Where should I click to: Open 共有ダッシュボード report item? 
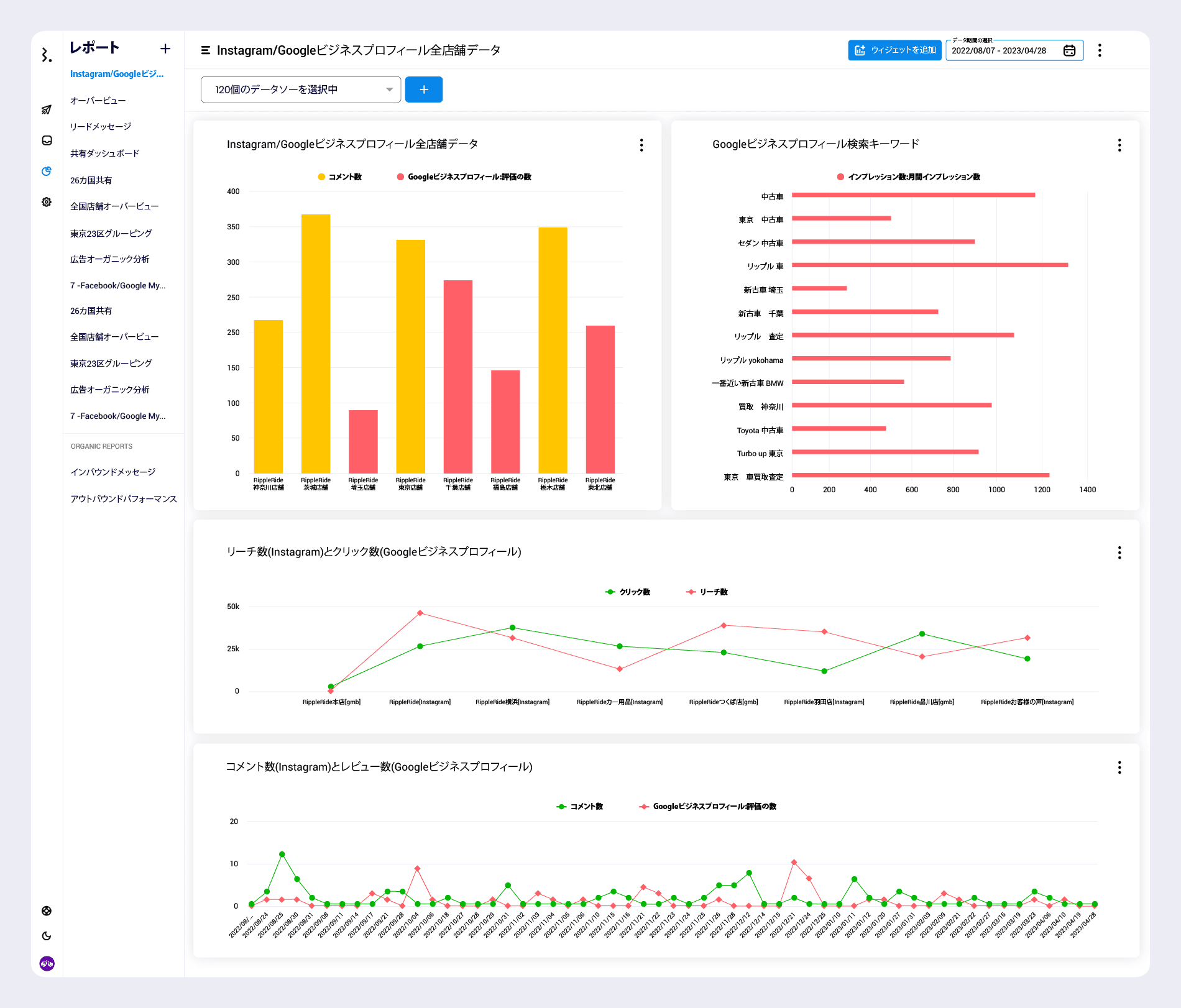[105, 153]
